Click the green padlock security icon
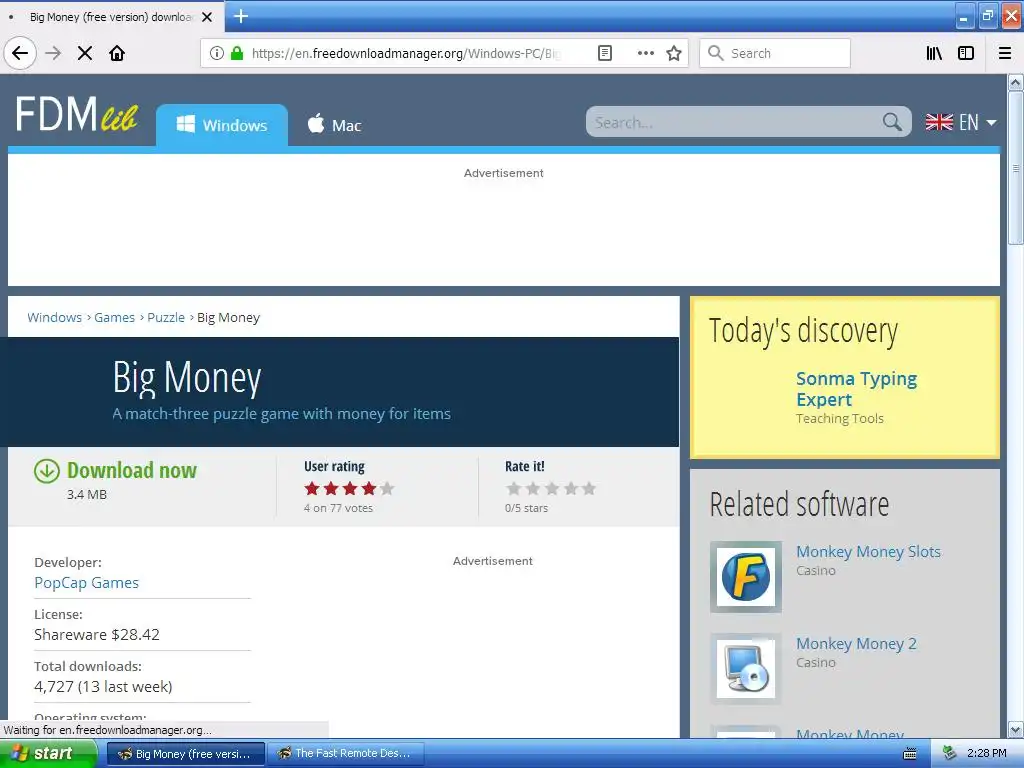The image size is (1024, 768). click(237, 53)
